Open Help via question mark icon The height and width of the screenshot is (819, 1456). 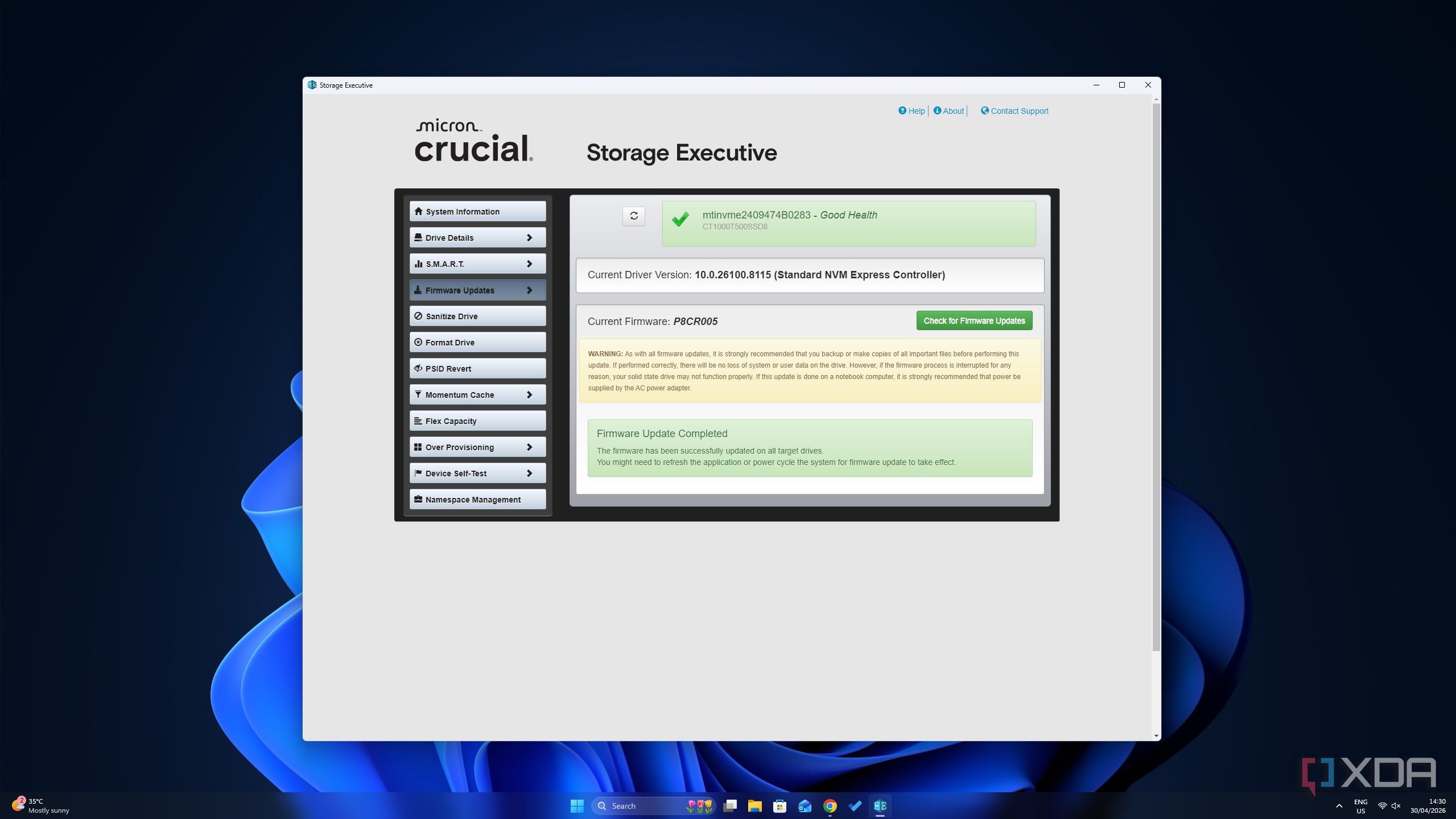[902, 110]
